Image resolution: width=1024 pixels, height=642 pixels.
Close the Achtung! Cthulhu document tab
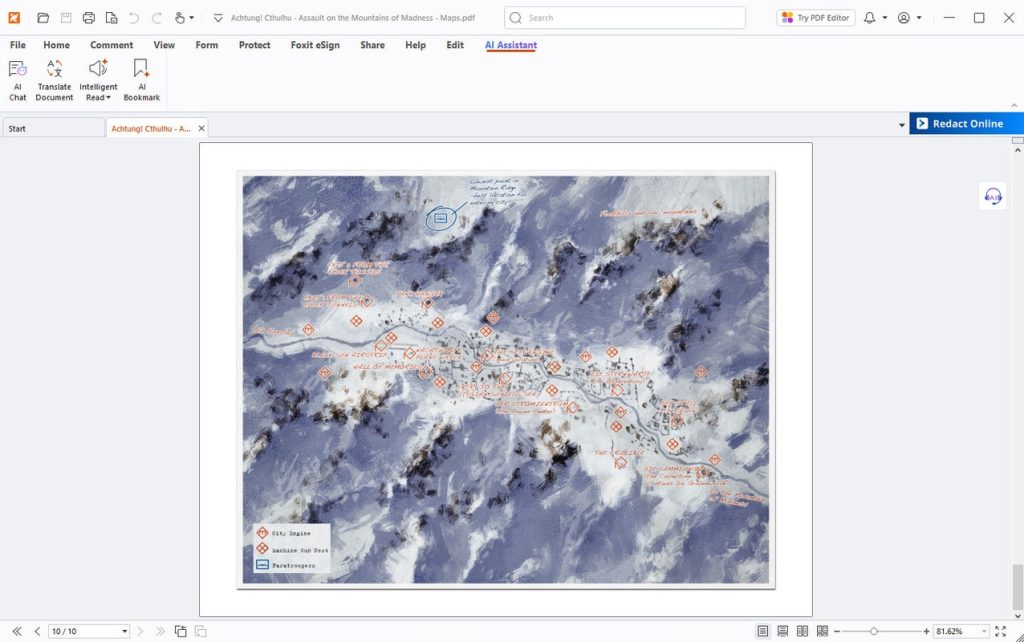202,128
